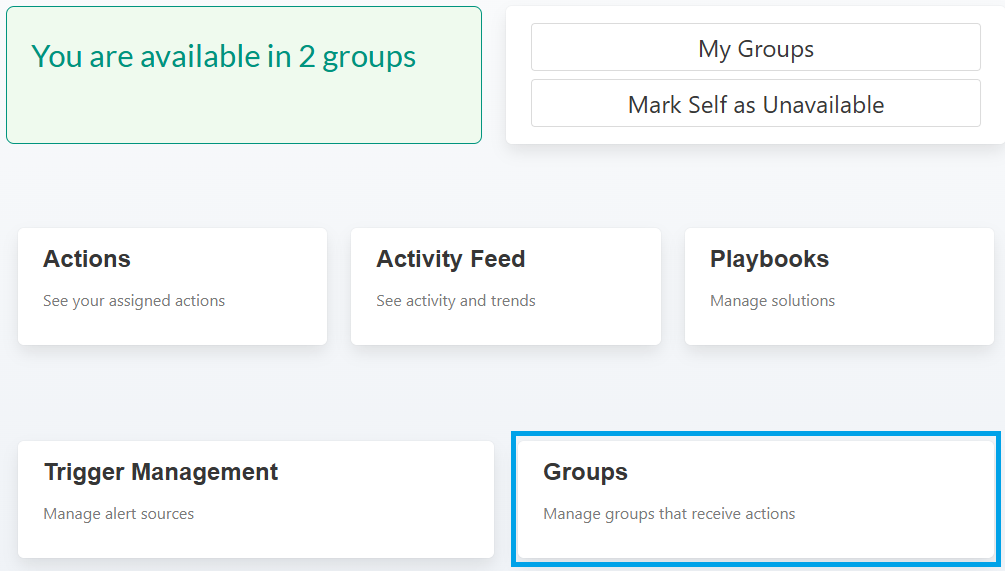This screenshot has height=571, width=1005.
Task: Click 'Manage groups that receive actions' text
Action: coord(669,514)
